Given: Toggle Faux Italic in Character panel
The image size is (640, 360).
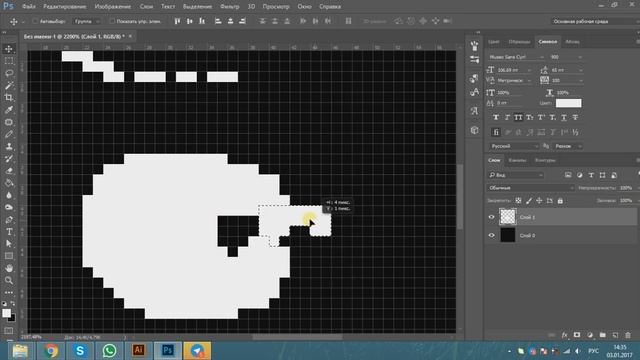Looking at the screenshot, I should (507, 118).
